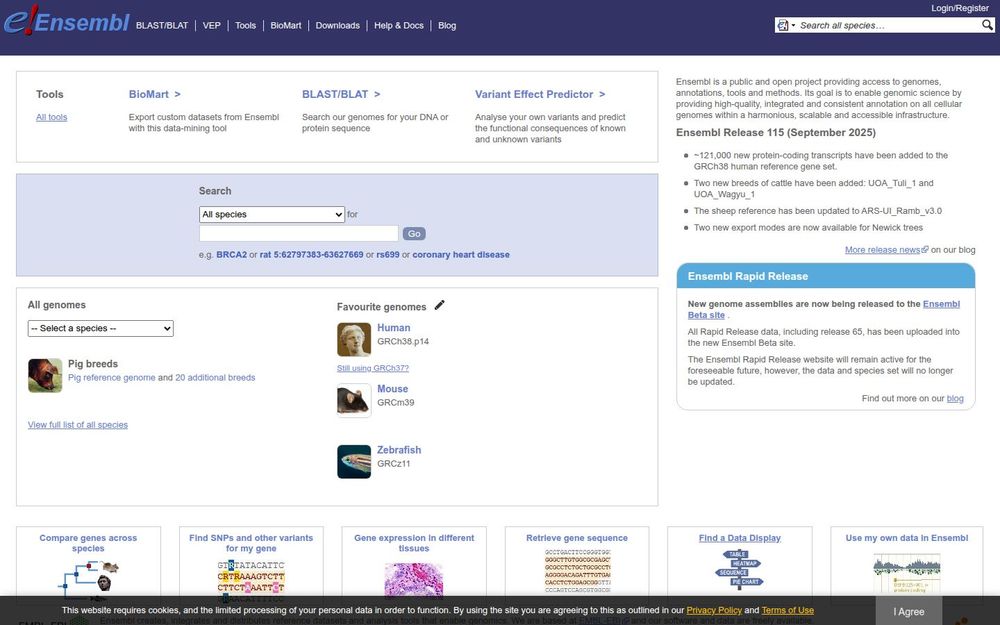
Task: Open the Mouse genome link
Action: pos(392,389)
